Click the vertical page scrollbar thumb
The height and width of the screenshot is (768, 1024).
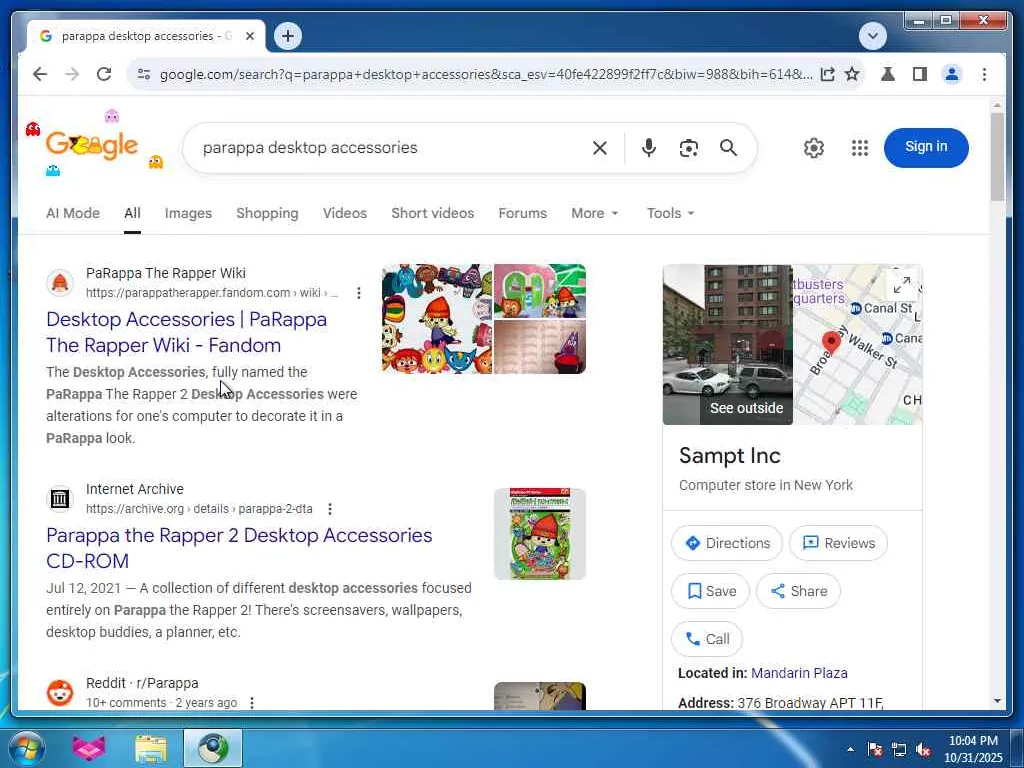pyautogui.click(x=997, y=157)
